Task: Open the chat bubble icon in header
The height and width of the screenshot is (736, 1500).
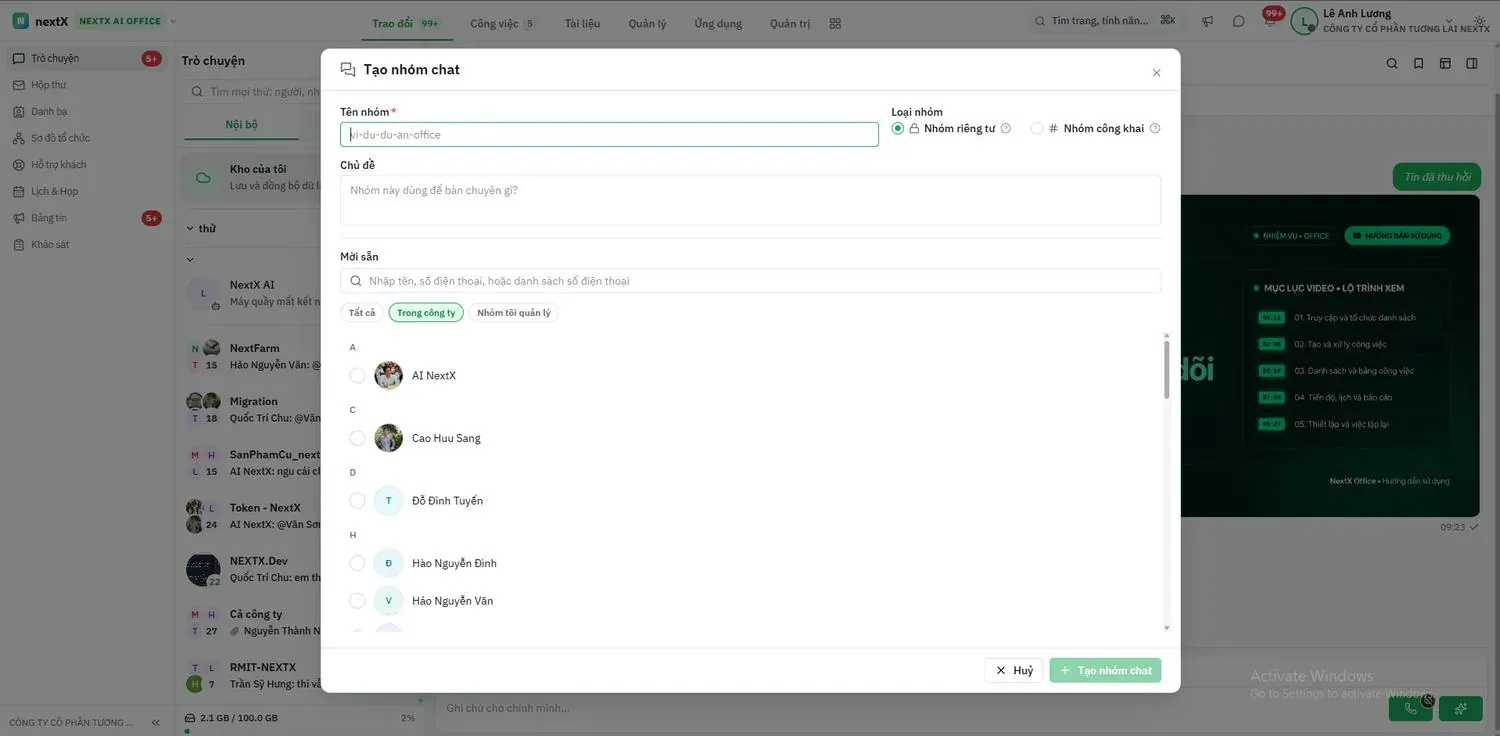Action: (x=1239, y=21)
